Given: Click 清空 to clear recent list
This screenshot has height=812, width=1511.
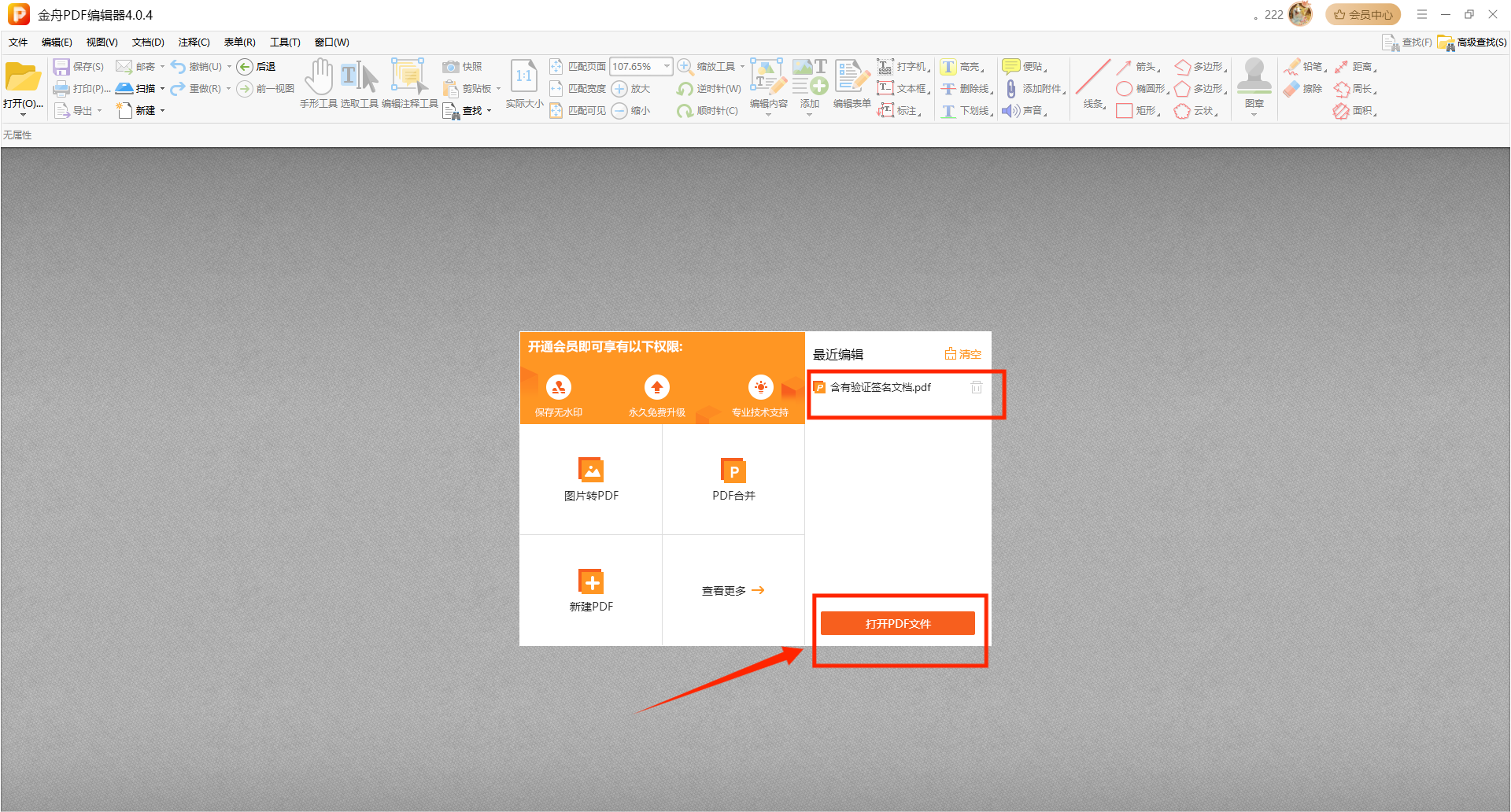Looking at the screenshot, I should point(963,354).
